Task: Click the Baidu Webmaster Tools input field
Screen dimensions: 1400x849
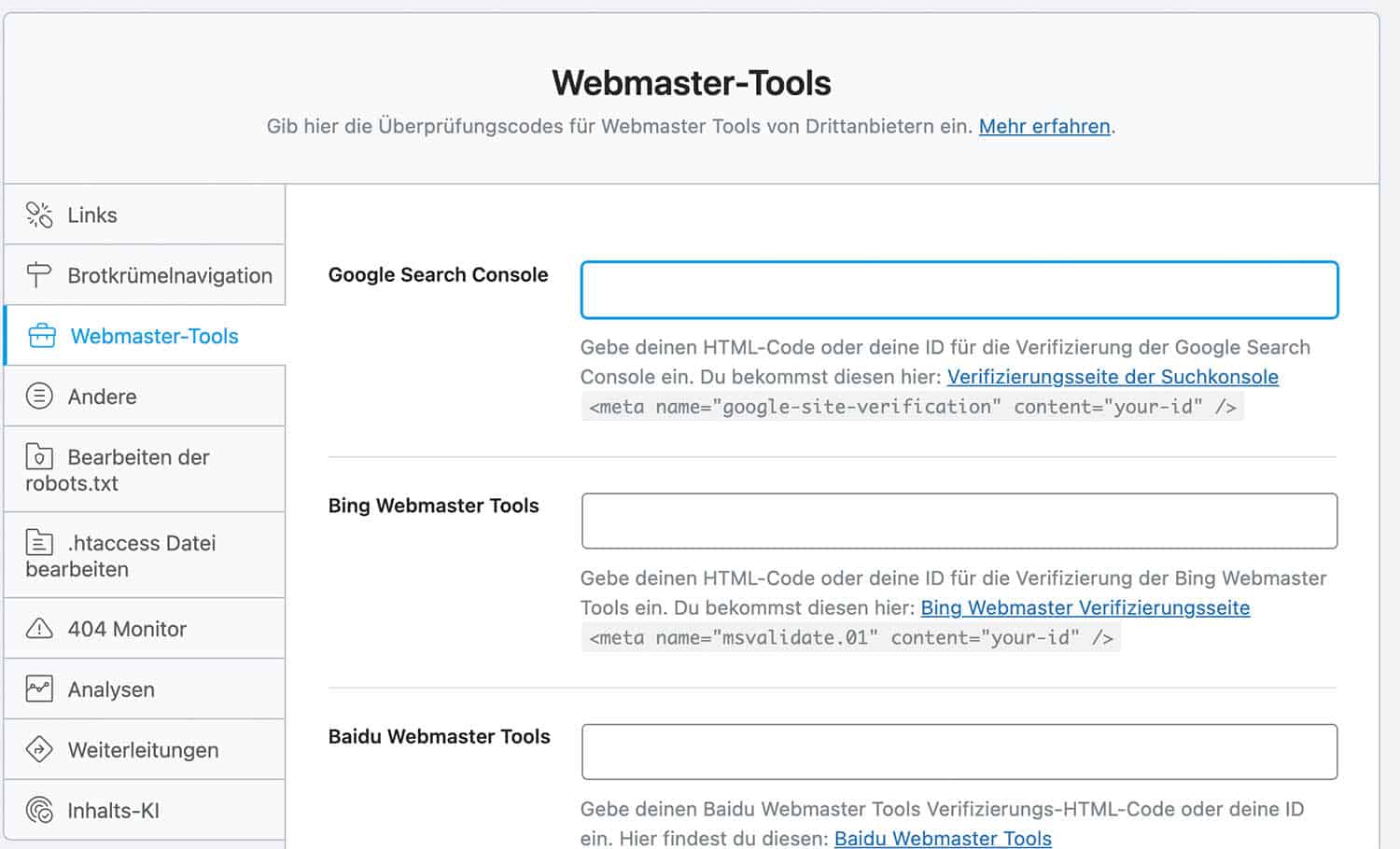Action: point(959,752)
